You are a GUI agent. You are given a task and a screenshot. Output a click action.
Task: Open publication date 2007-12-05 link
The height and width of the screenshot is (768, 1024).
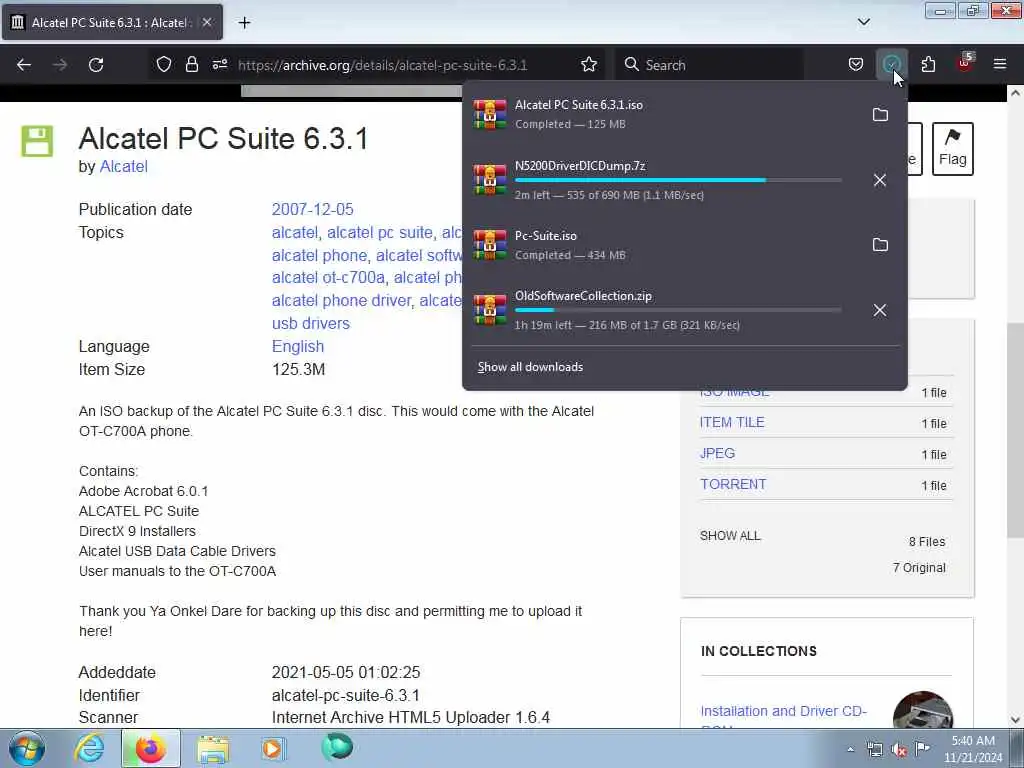coord(312,210)
